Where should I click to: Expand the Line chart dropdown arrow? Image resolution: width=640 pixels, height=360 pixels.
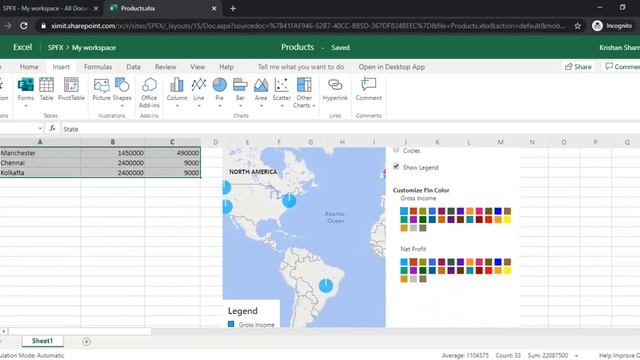(x=199, y=106)
